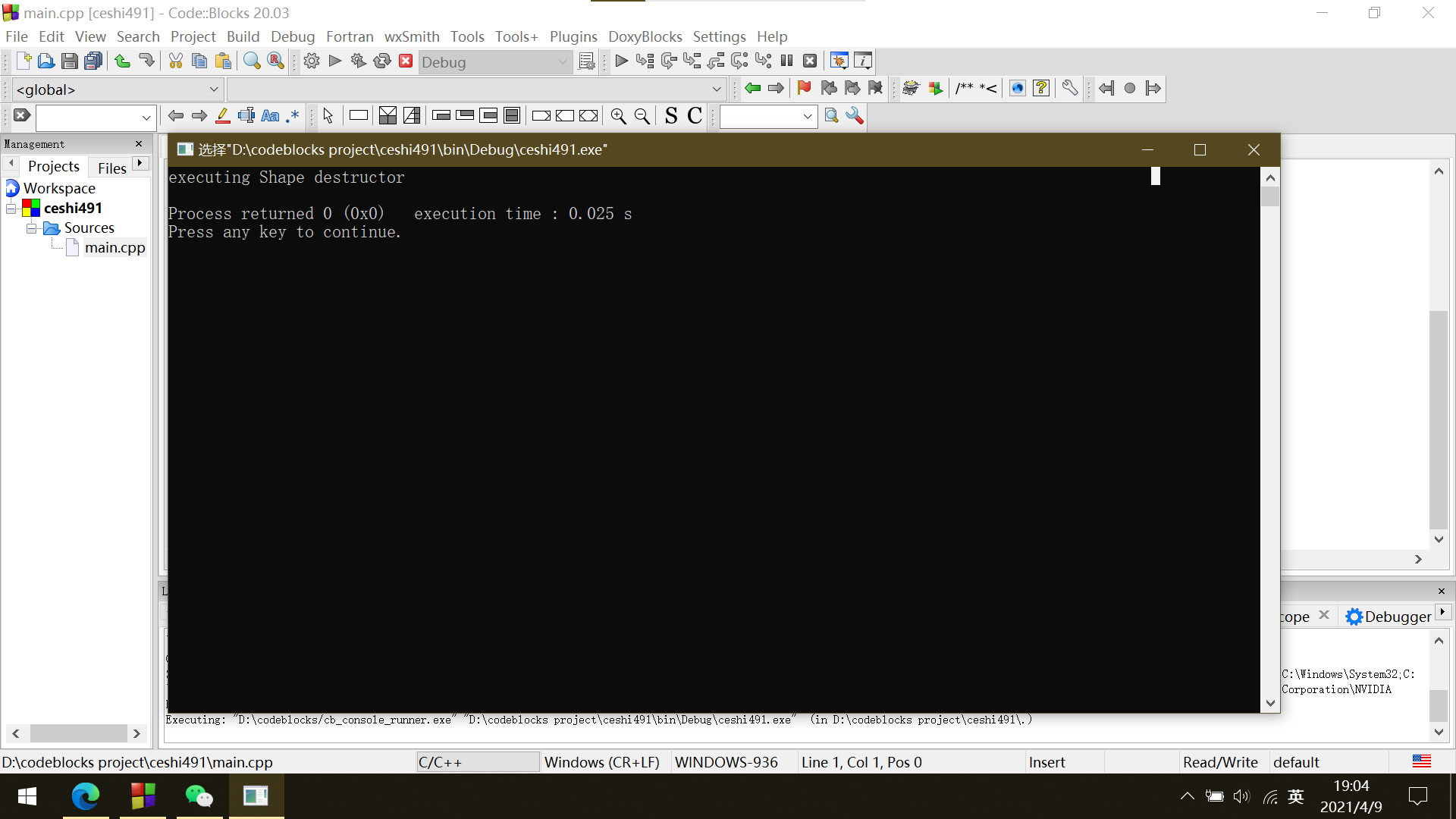Screen dimensions: 1456x819
Task: Switch to the Files tab
Action: (x=111, y=168)
